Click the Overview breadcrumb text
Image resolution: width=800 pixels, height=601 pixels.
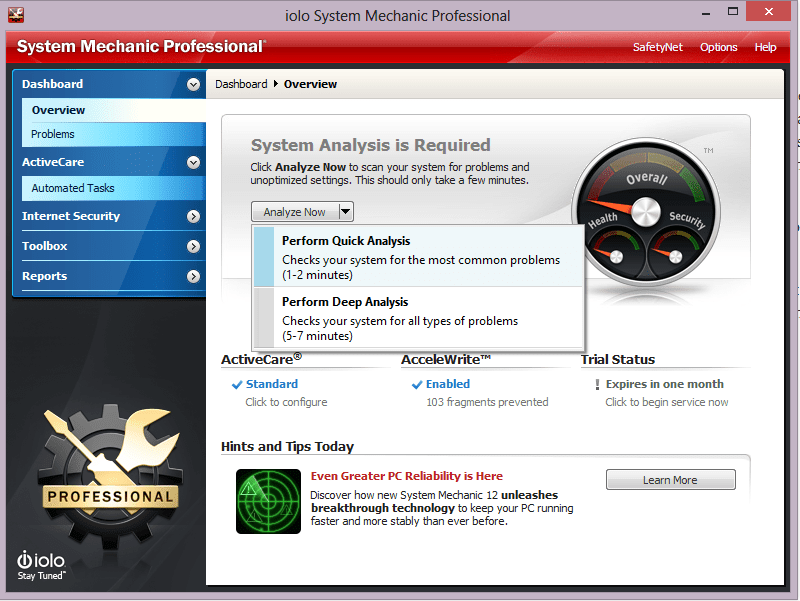[x=310, y=84]
